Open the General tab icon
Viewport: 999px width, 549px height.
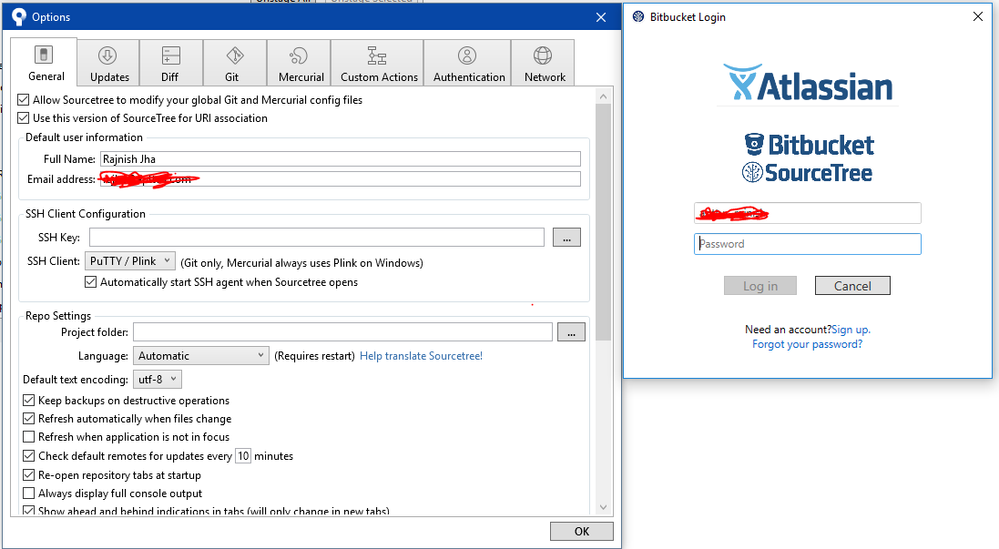click(43, 55)
